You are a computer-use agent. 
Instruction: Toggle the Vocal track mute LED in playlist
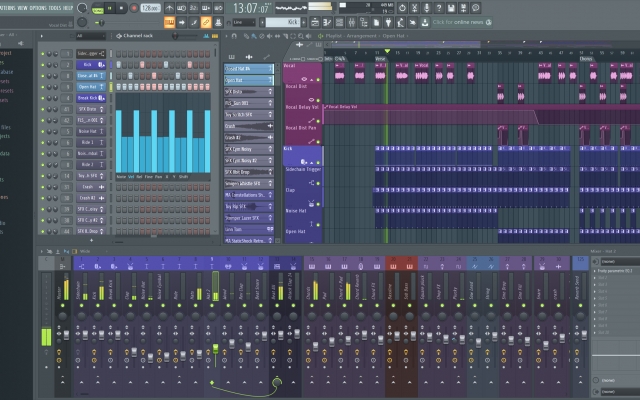tap(318, 80)
